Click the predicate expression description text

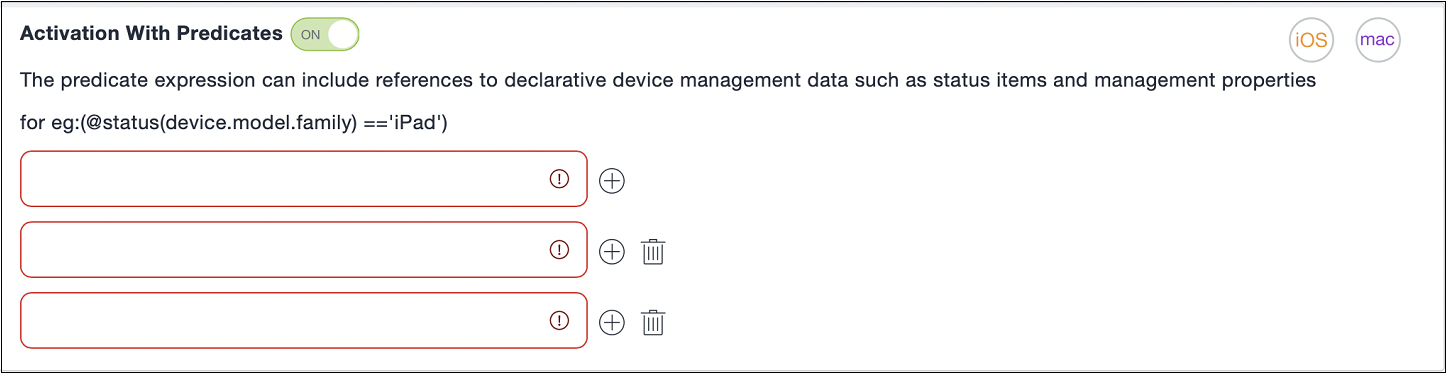point(668,80)
